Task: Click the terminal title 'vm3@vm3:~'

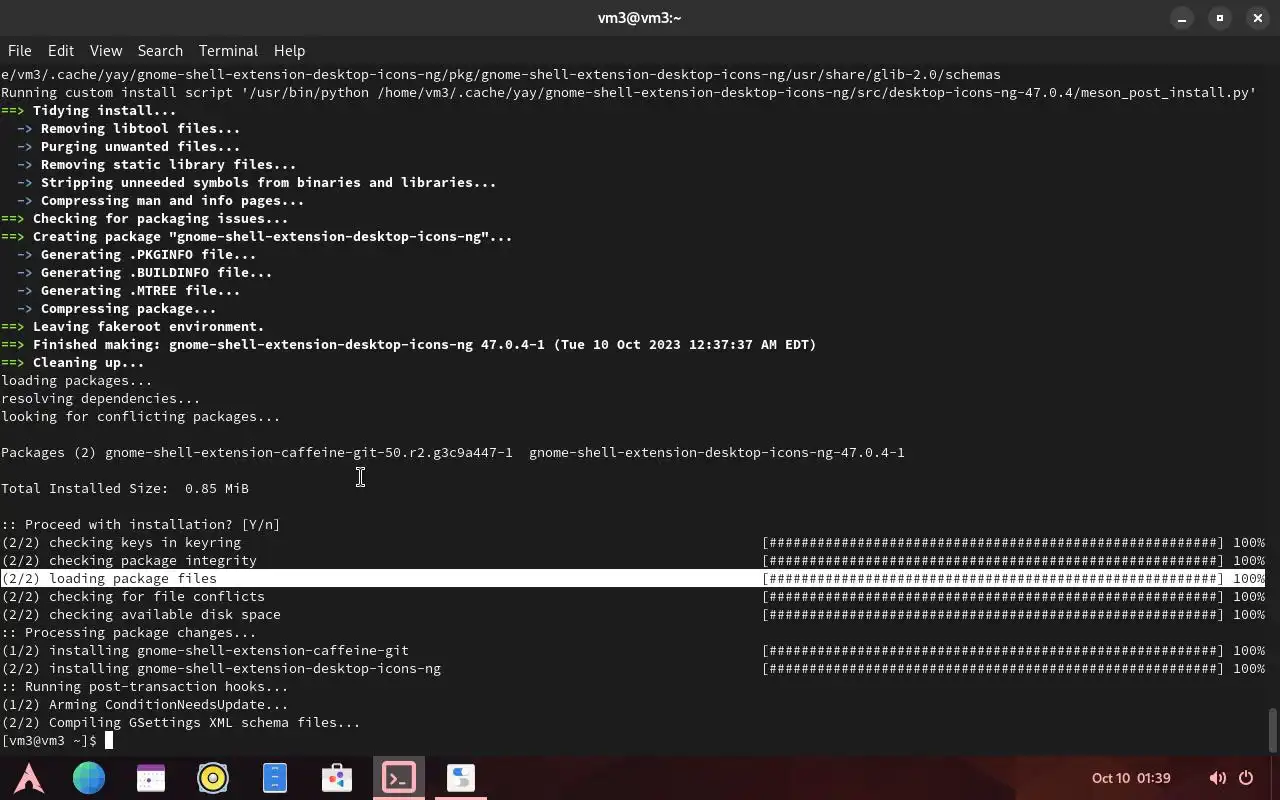Action: [640, 18]
